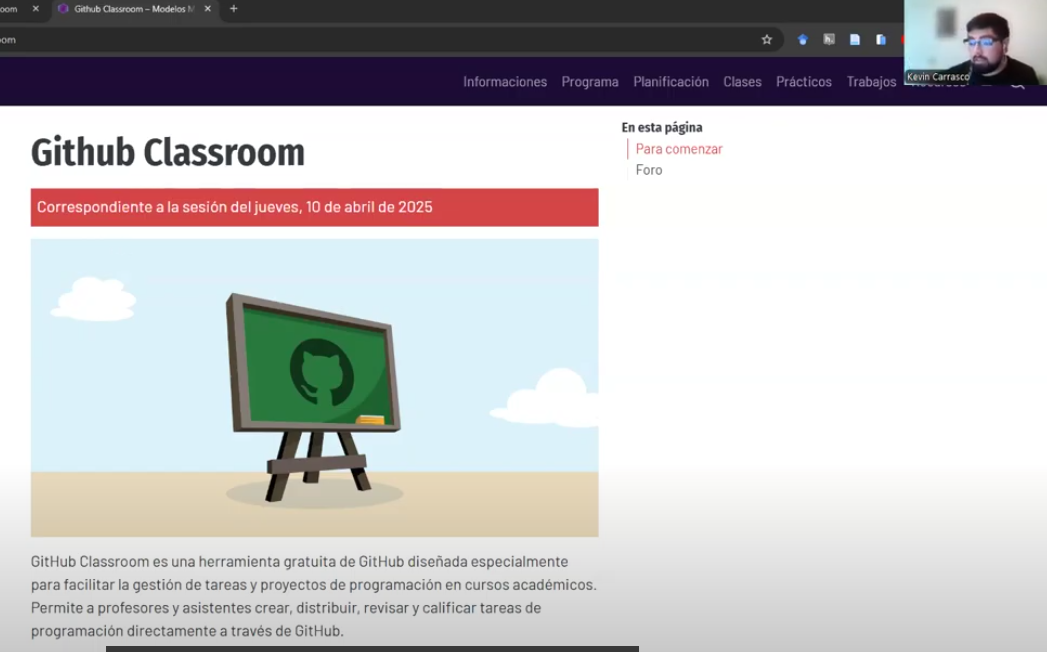Open the gray 'h.' extension icon
Image resolution: width=1047 pixels, height=652 pixels.
click(829, 39)
